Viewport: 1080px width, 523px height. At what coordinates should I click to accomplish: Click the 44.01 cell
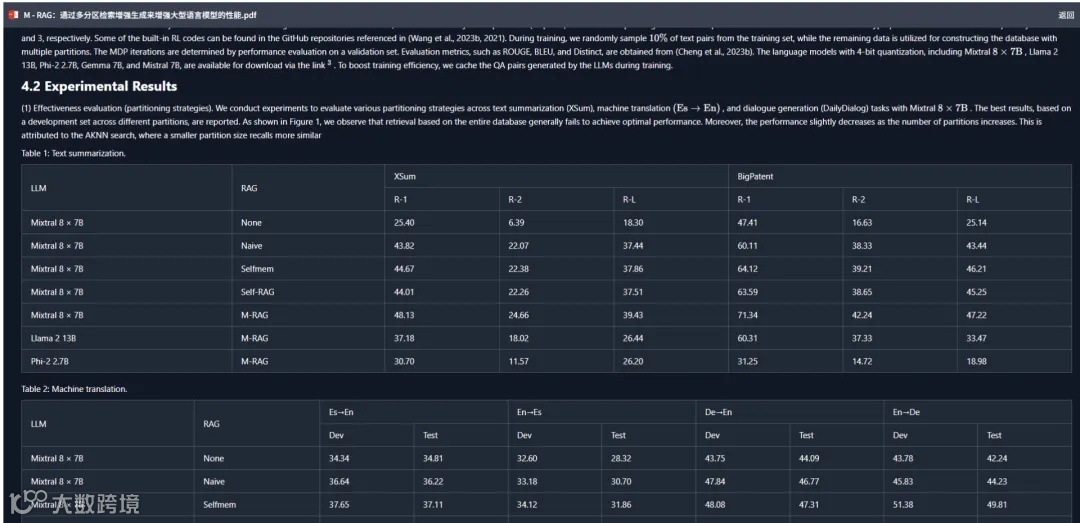tap(404, 292)
